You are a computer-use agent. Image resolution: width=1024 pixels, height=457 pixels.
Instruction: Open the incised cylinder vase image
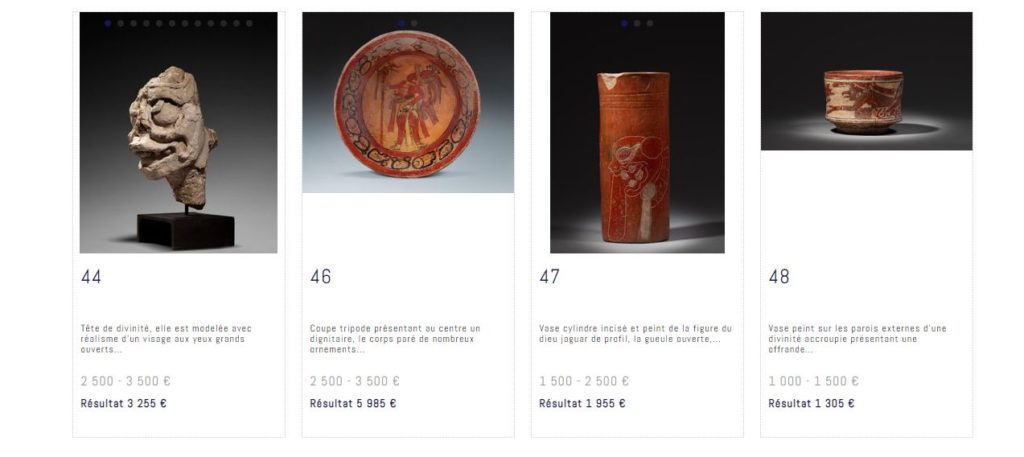click(x=637, y=133)
